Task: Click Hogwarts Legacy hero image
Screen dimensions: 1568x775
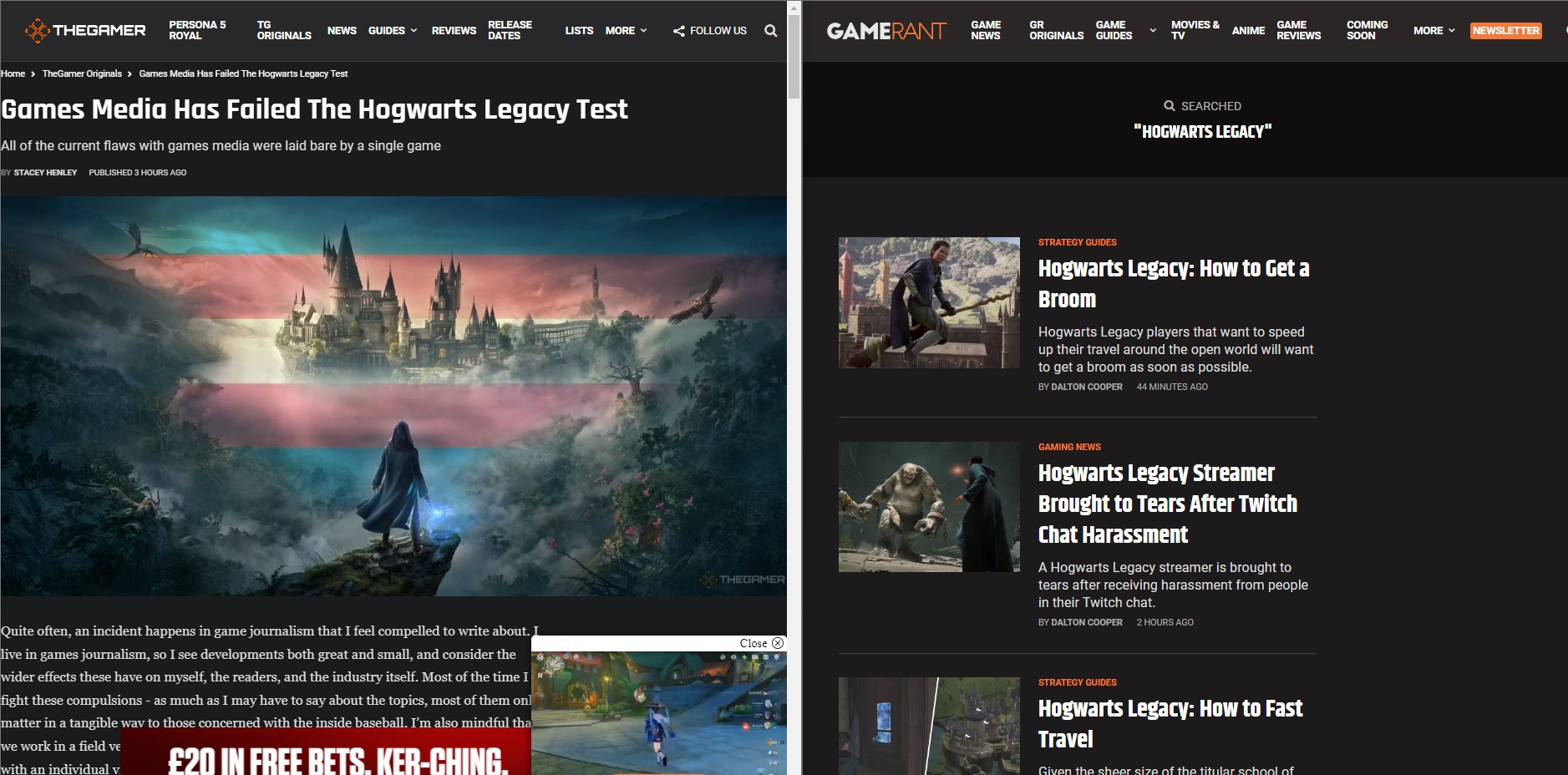Action: coord(393,396)
